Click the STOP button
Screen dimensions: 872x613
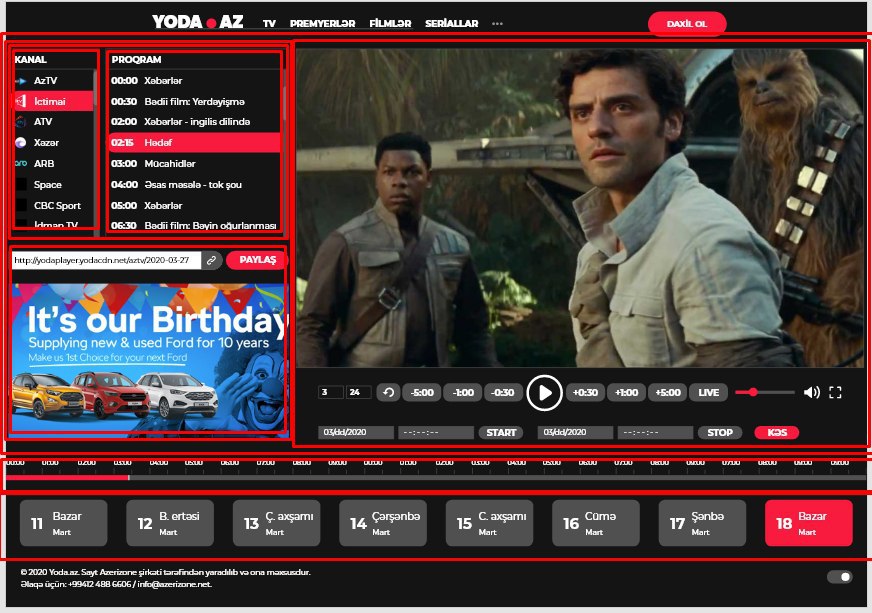point(720,433)
